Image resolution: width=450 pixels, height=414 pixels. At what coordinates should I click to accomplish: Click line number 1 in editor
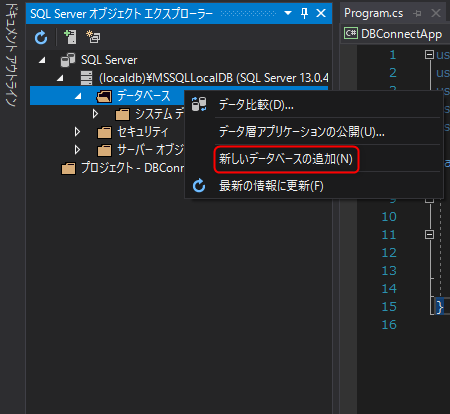tap(393, 55)
